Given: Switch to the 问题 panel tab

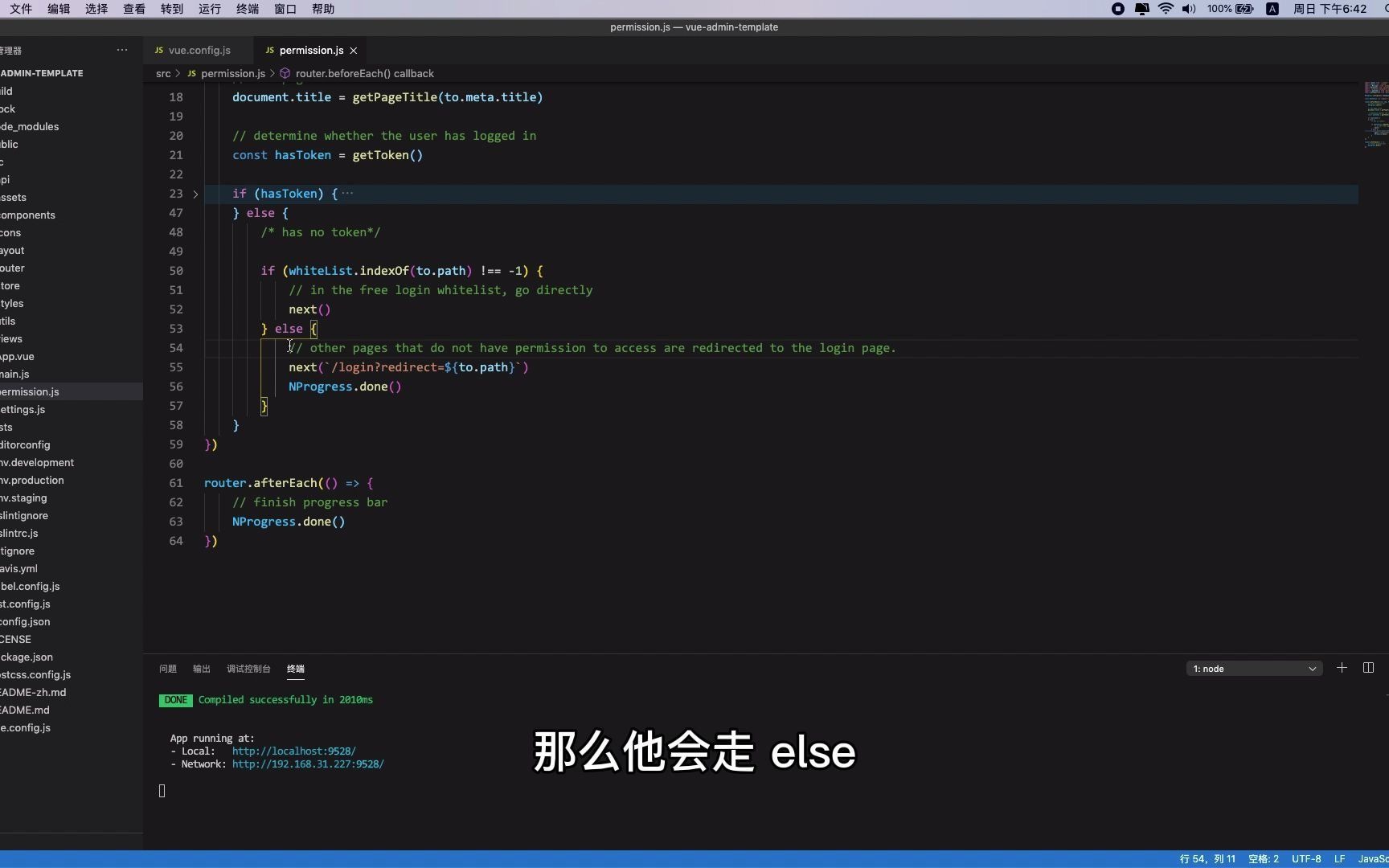Looking at the screenshot, I should 168,669.
